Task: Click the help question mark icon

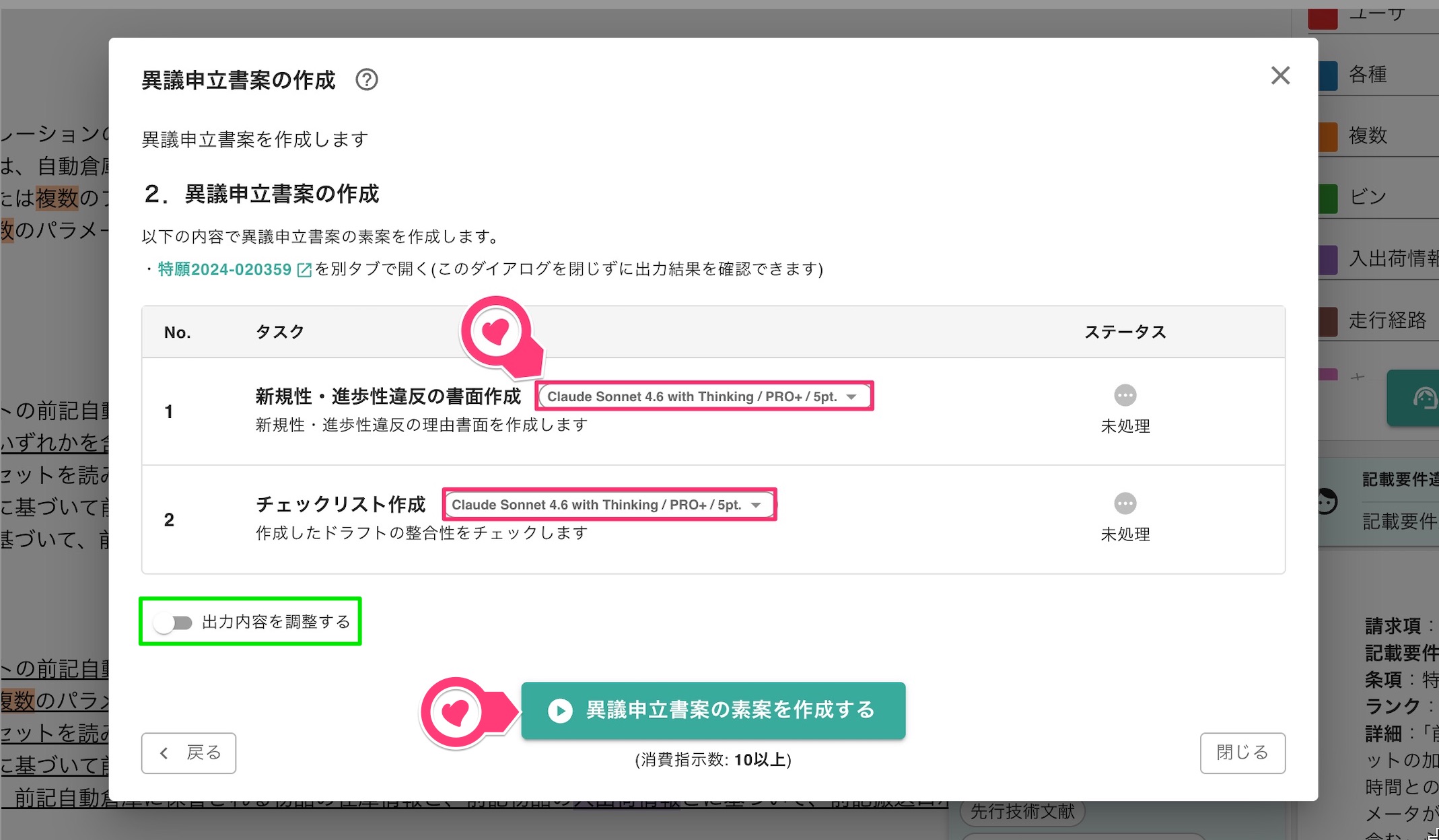Action: coord(367,80)
